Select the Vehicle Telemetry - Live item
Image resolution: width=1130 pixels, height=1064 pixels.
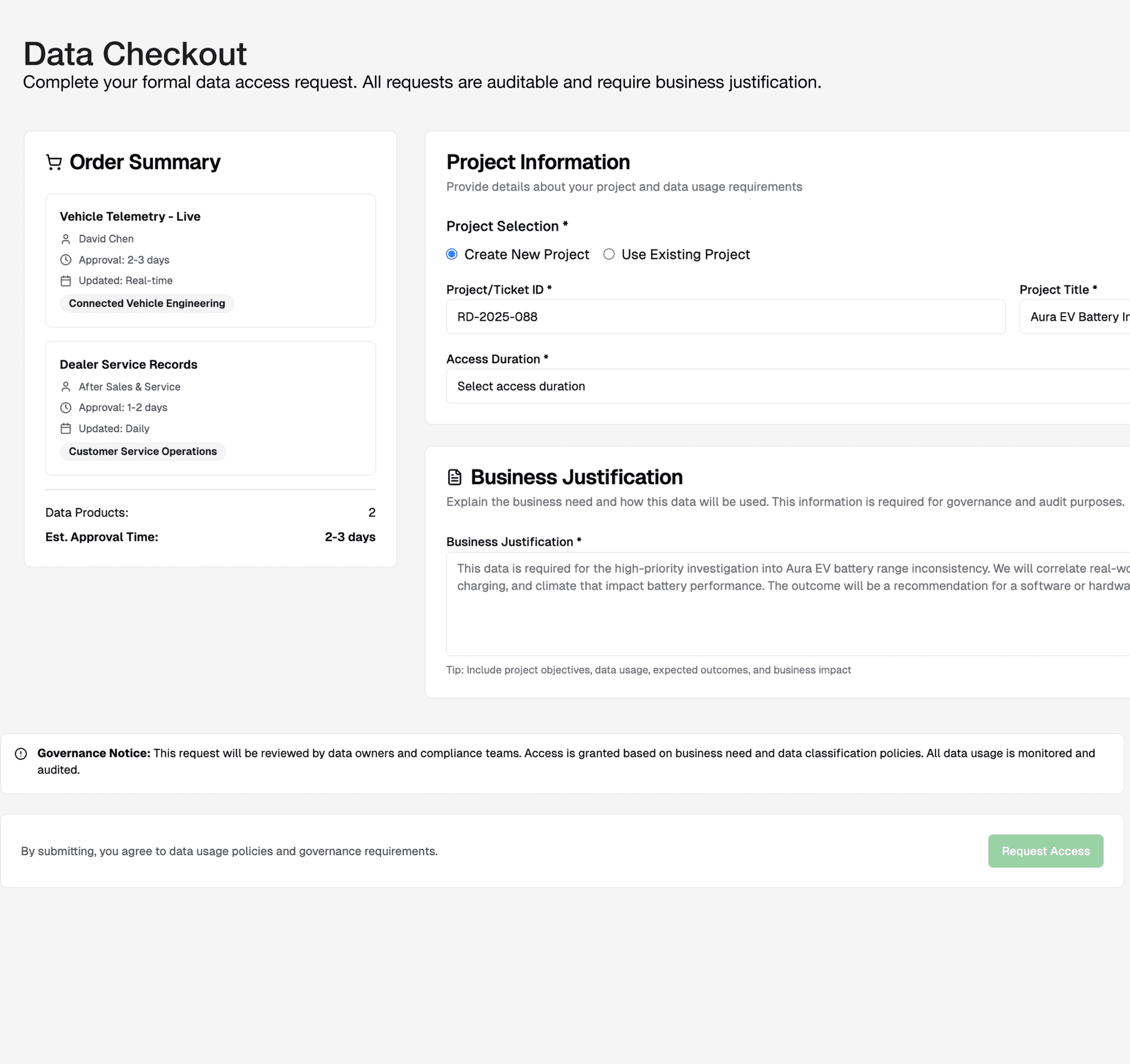(x=130, y=217)
